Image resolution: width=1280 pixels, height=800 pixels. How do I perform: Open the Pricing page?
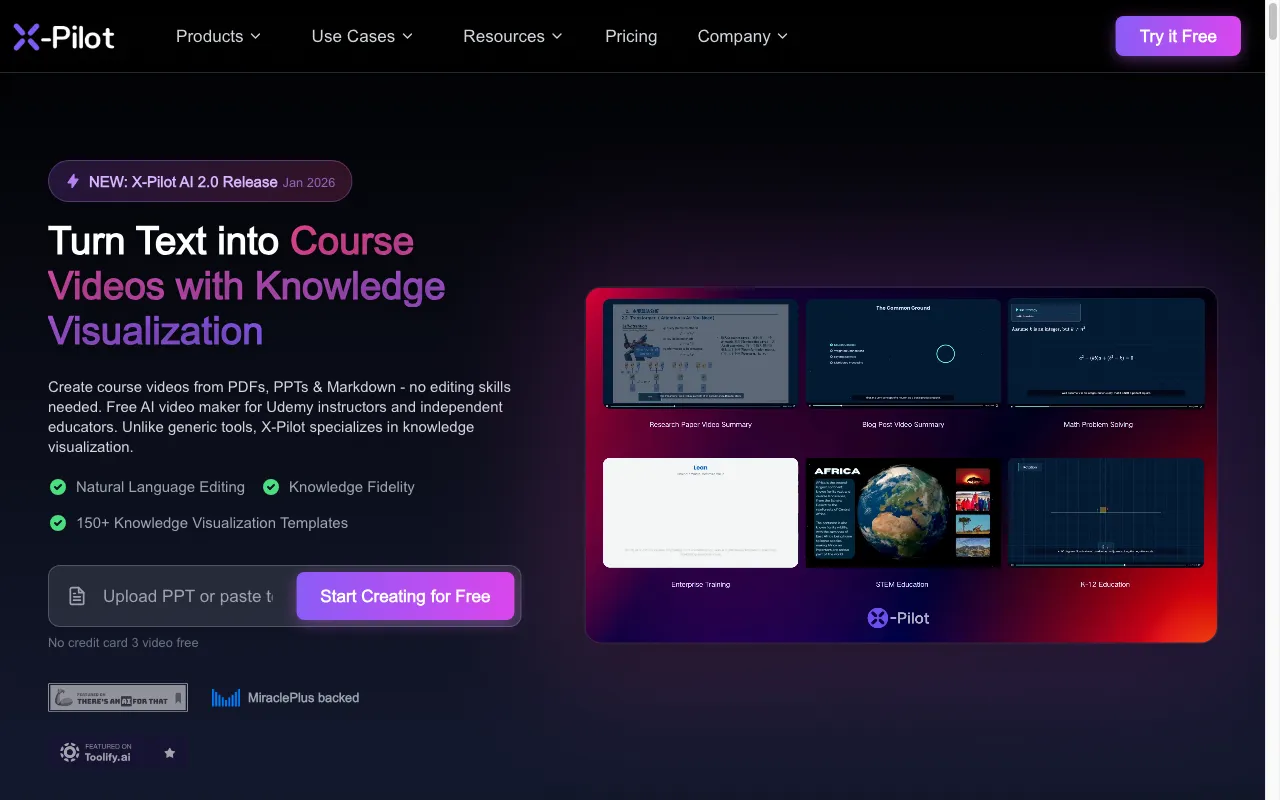tap(631, 36)
